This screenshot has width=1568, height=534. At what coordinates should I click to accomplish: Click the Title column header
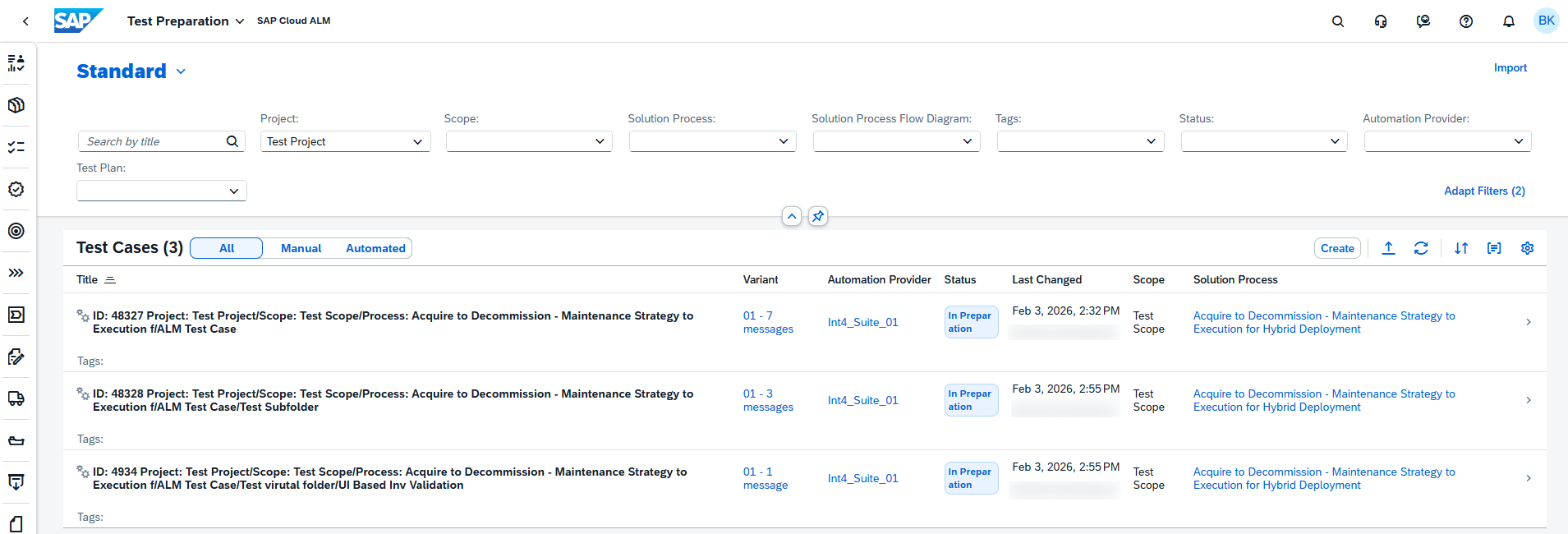pos(87,279)
